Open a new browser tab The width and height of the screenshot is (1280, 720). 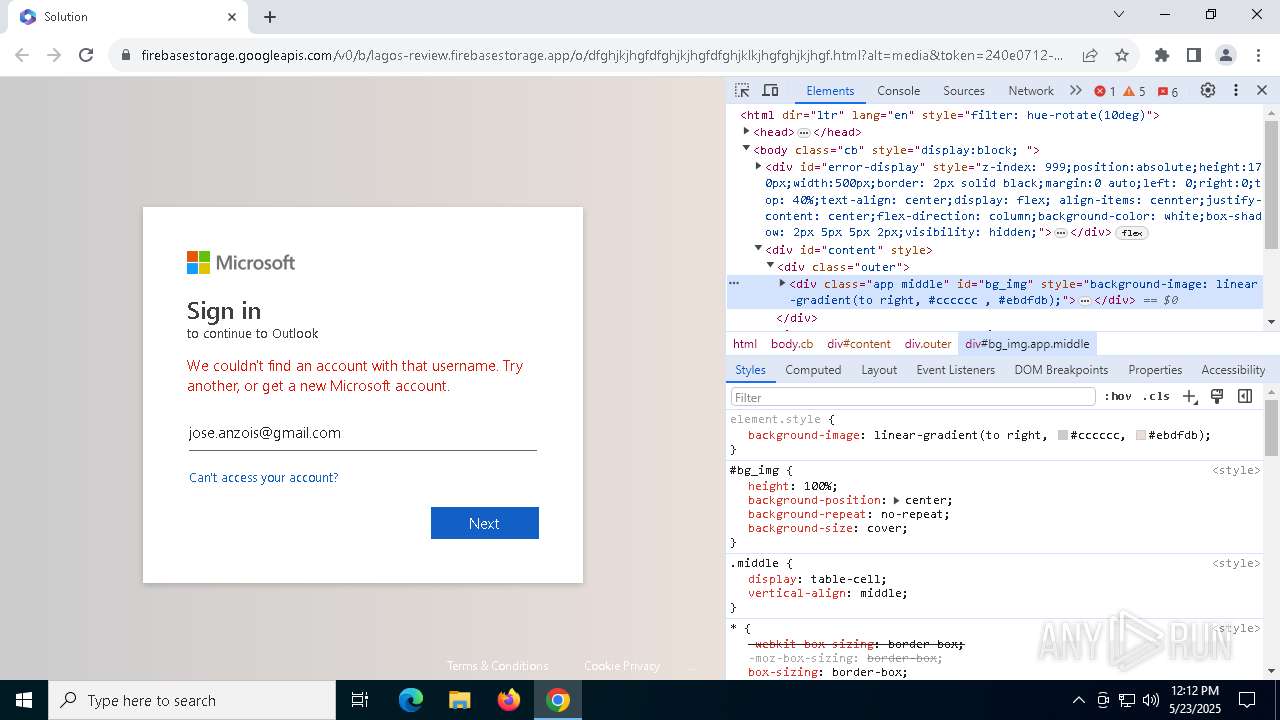pyautogui.click(x=270, y=17)
